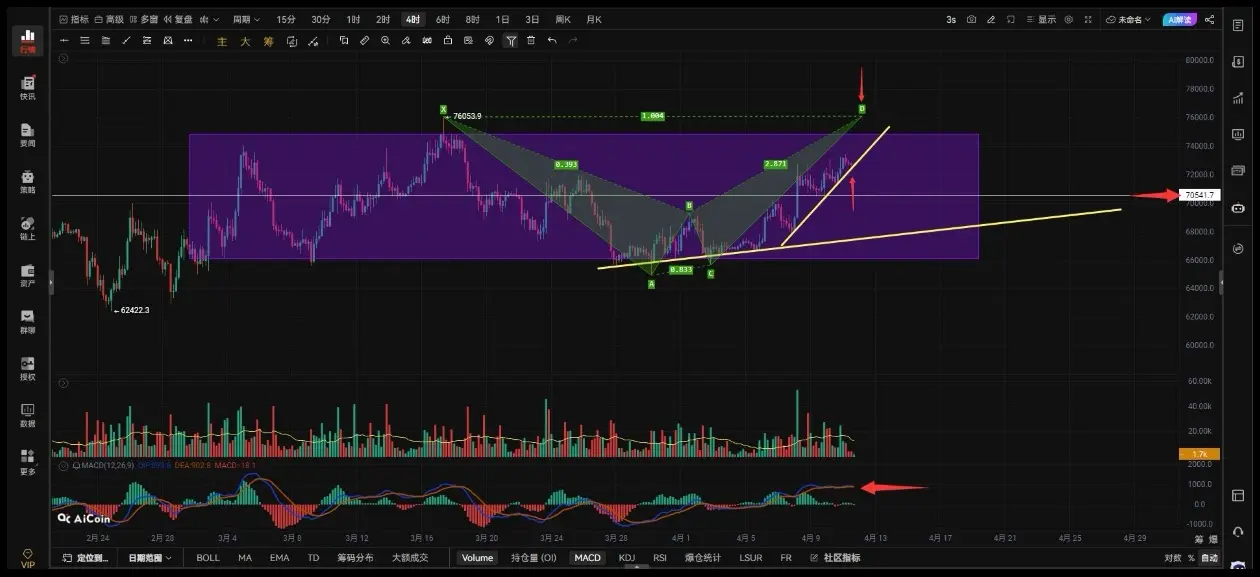Open the 日期范围 date range dropdown
Screen dimensions: 1260x577
(x=150, y=557)
